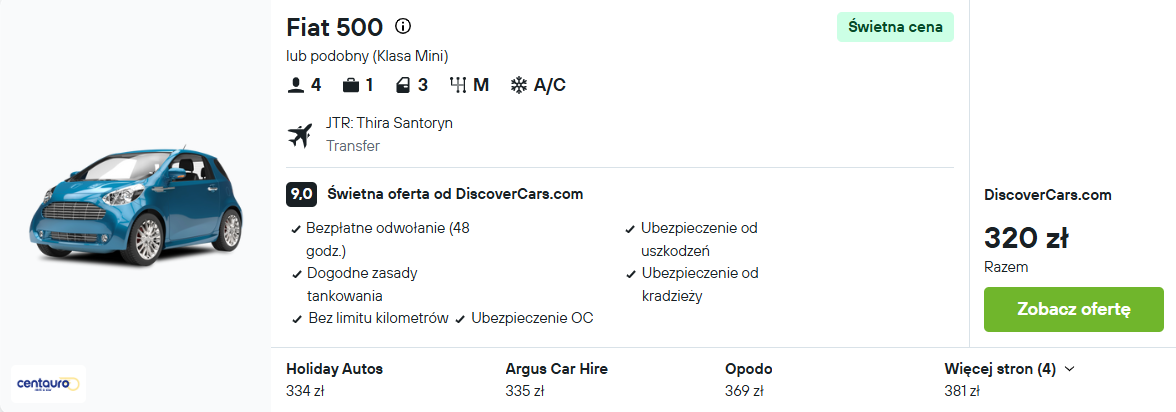Click the air conditioning snowflake icon
The width and height of the screenshot is (1176, 412).
click(518, 86)
